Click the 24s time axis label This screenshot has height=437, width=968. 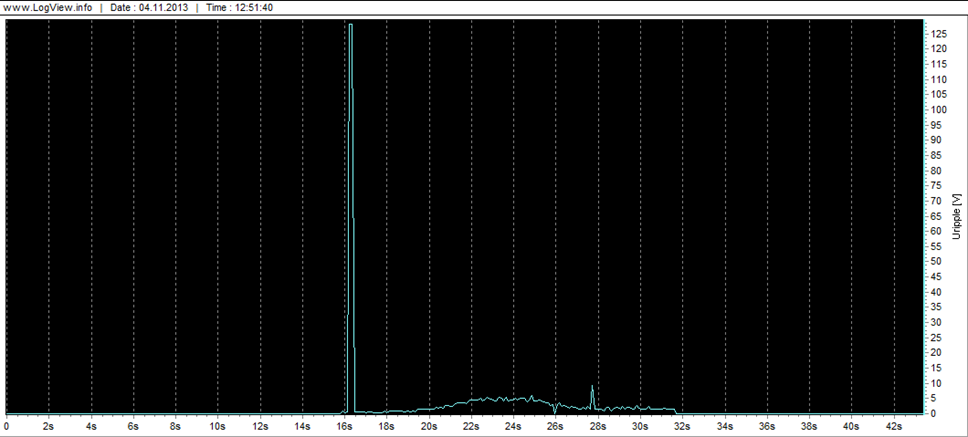pos(514,426)
